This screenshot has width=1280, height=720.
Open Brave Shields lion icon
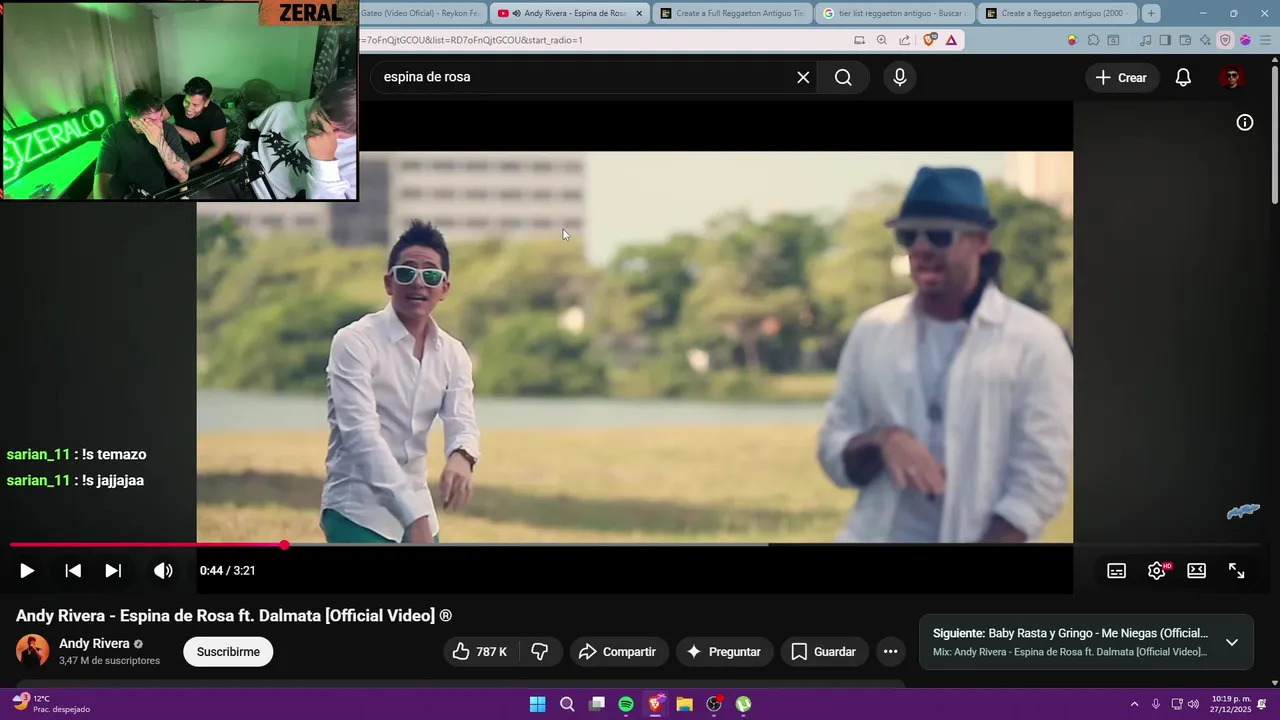point(930,40)
